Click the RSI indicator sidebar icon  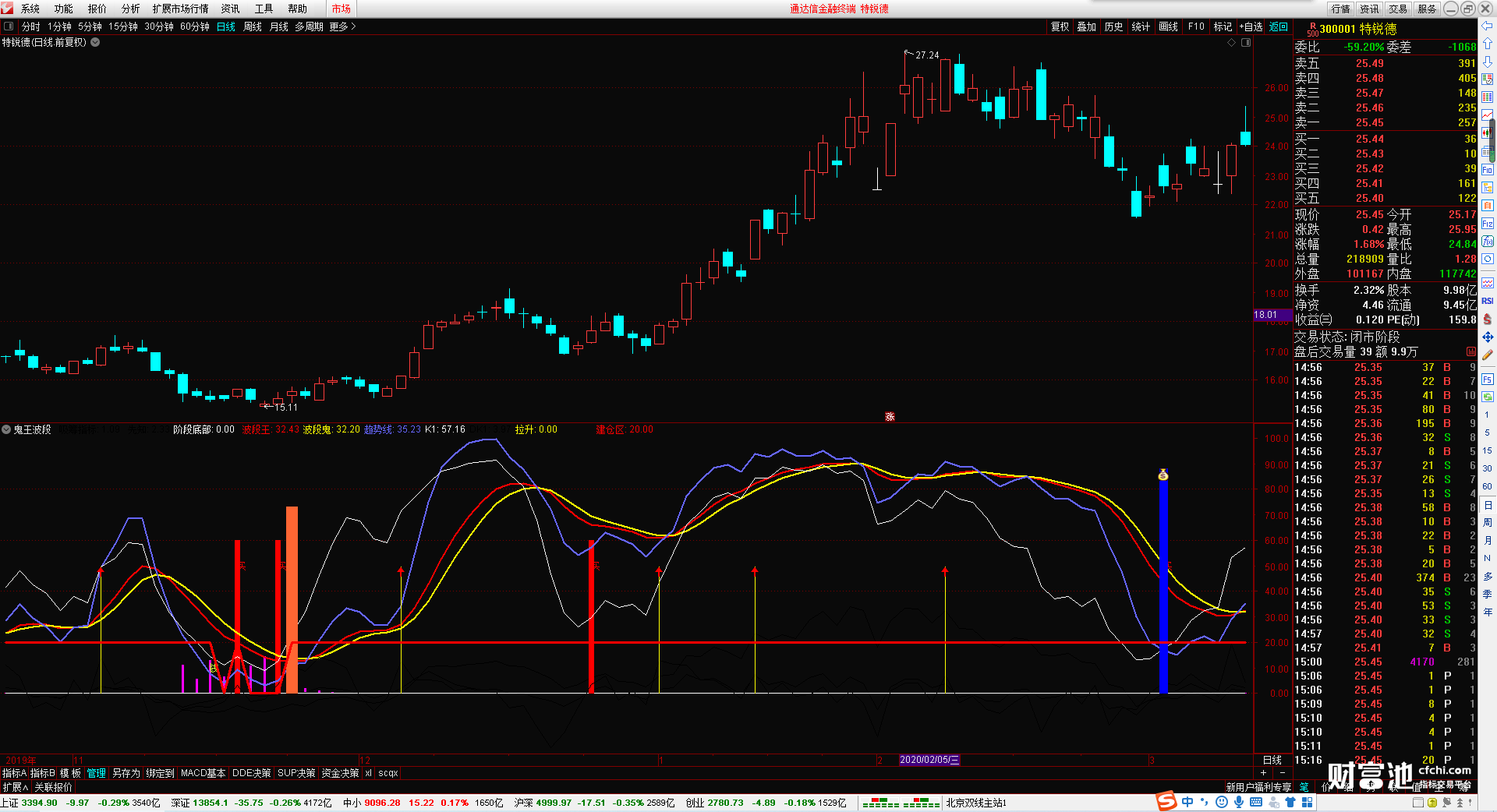pyautogui.click(x=1488, y=301)
